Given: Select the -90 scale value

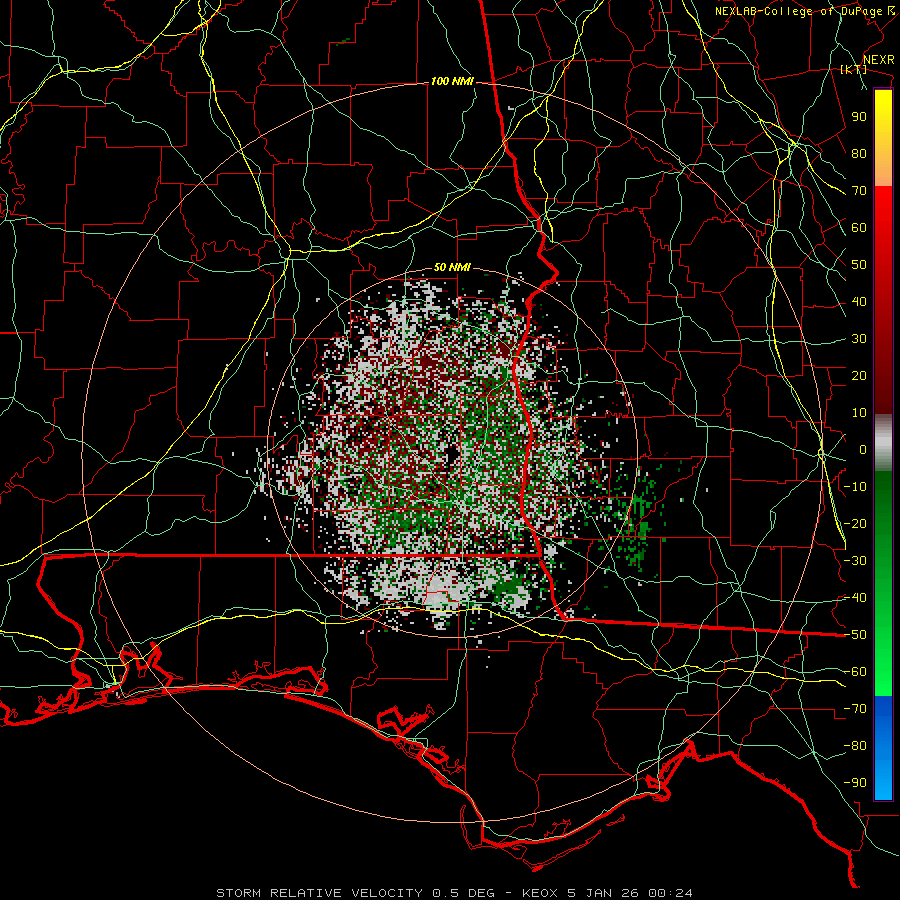Looking at the screenshot, I should tap(855, 783).
